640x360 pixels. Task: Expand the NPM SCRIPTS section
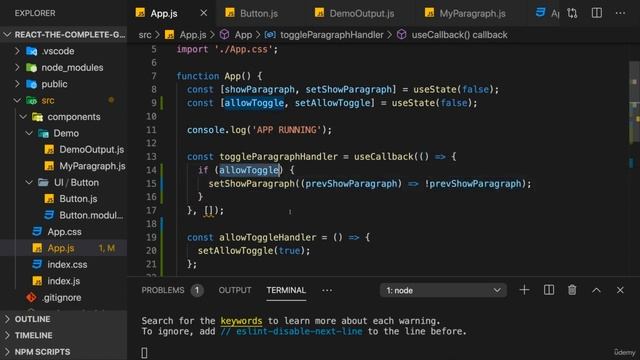64,352
